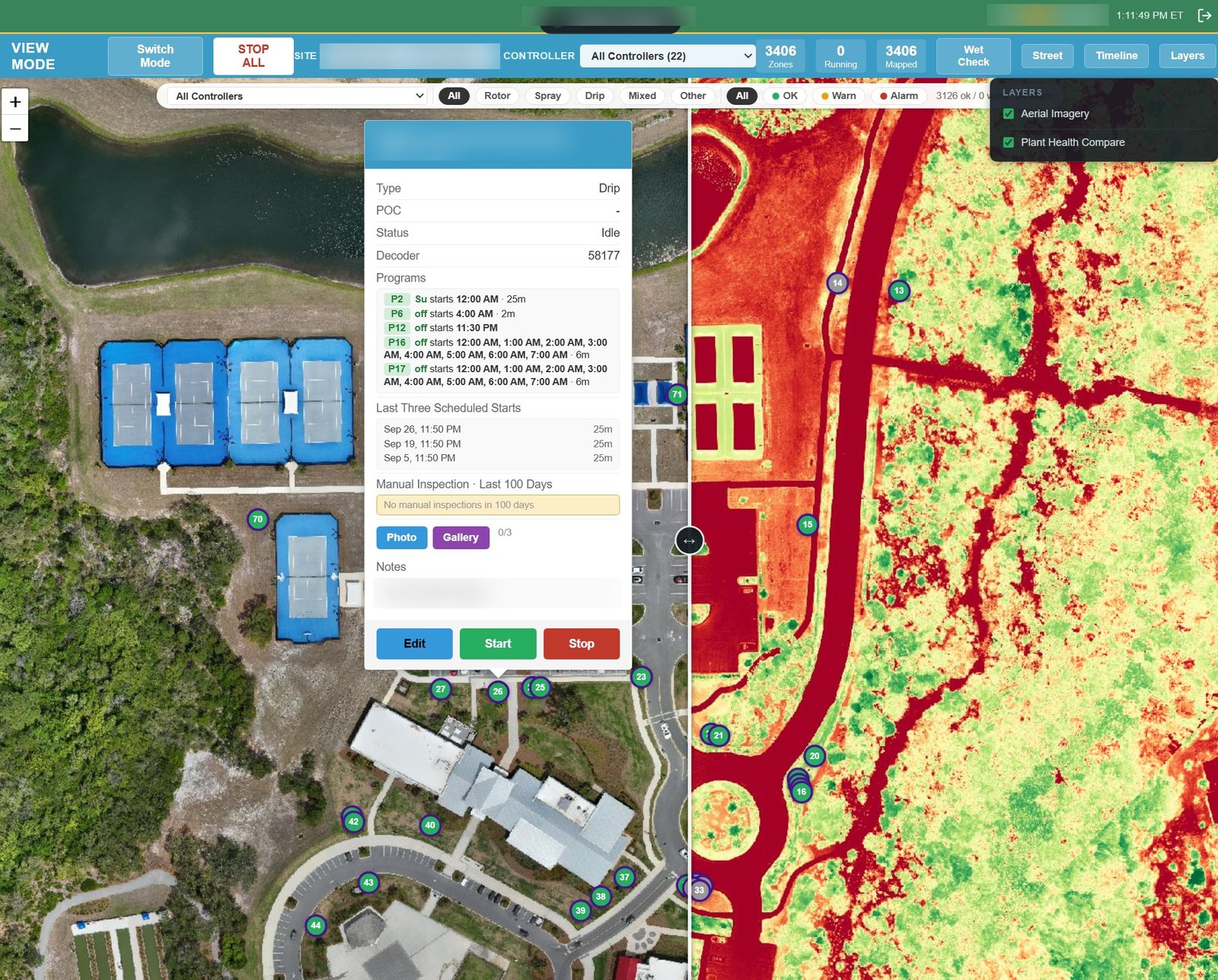Select zone marker 26 below popup

498,692
